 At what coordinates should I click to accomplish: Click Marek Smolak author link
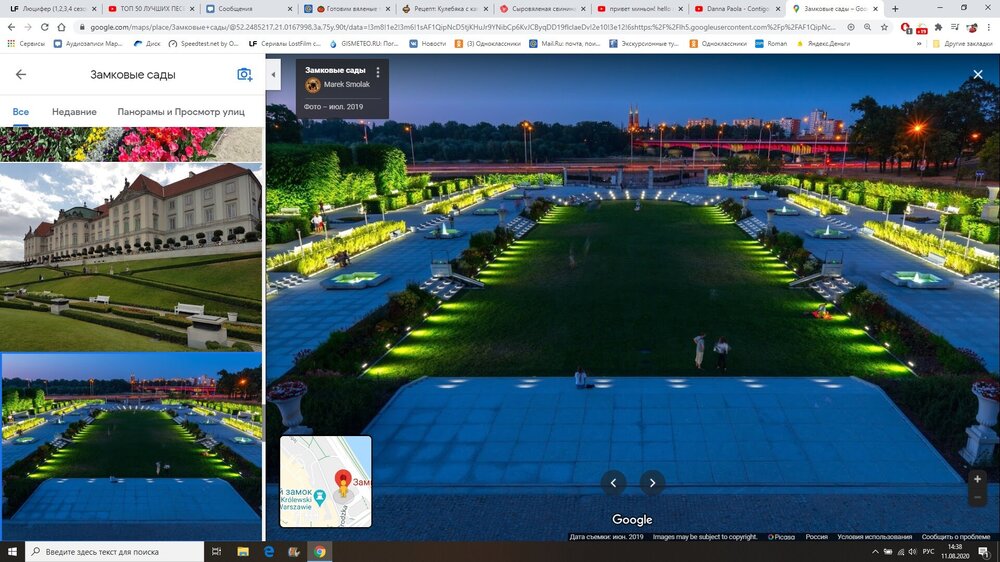[x=345, y=85]
